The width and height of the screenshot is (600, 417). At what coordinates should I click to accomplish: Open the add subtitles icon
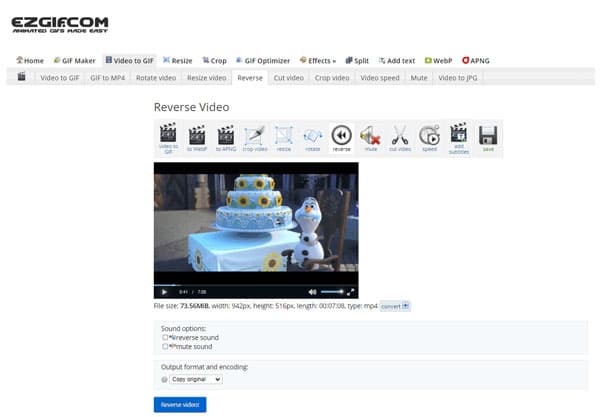[459, 138]
